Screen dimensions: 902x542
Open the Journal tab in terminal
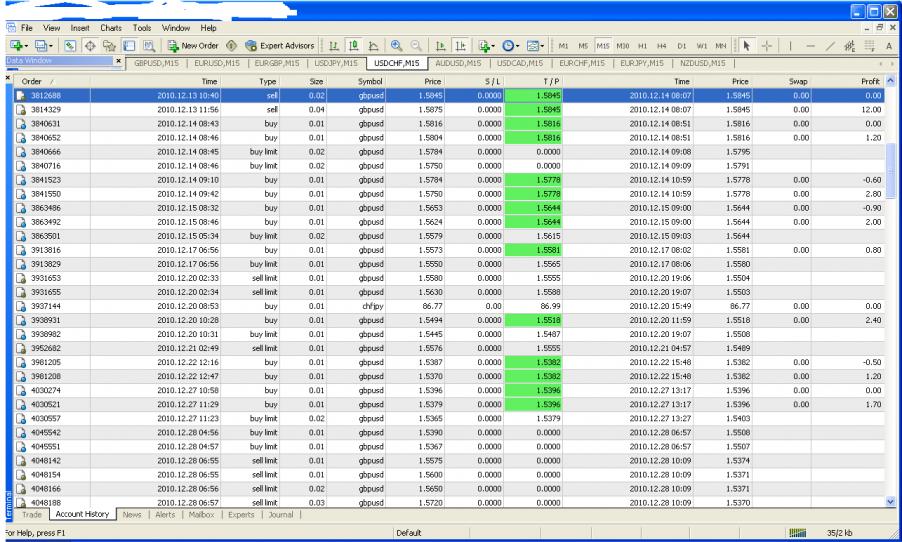[x=281, y=515]
